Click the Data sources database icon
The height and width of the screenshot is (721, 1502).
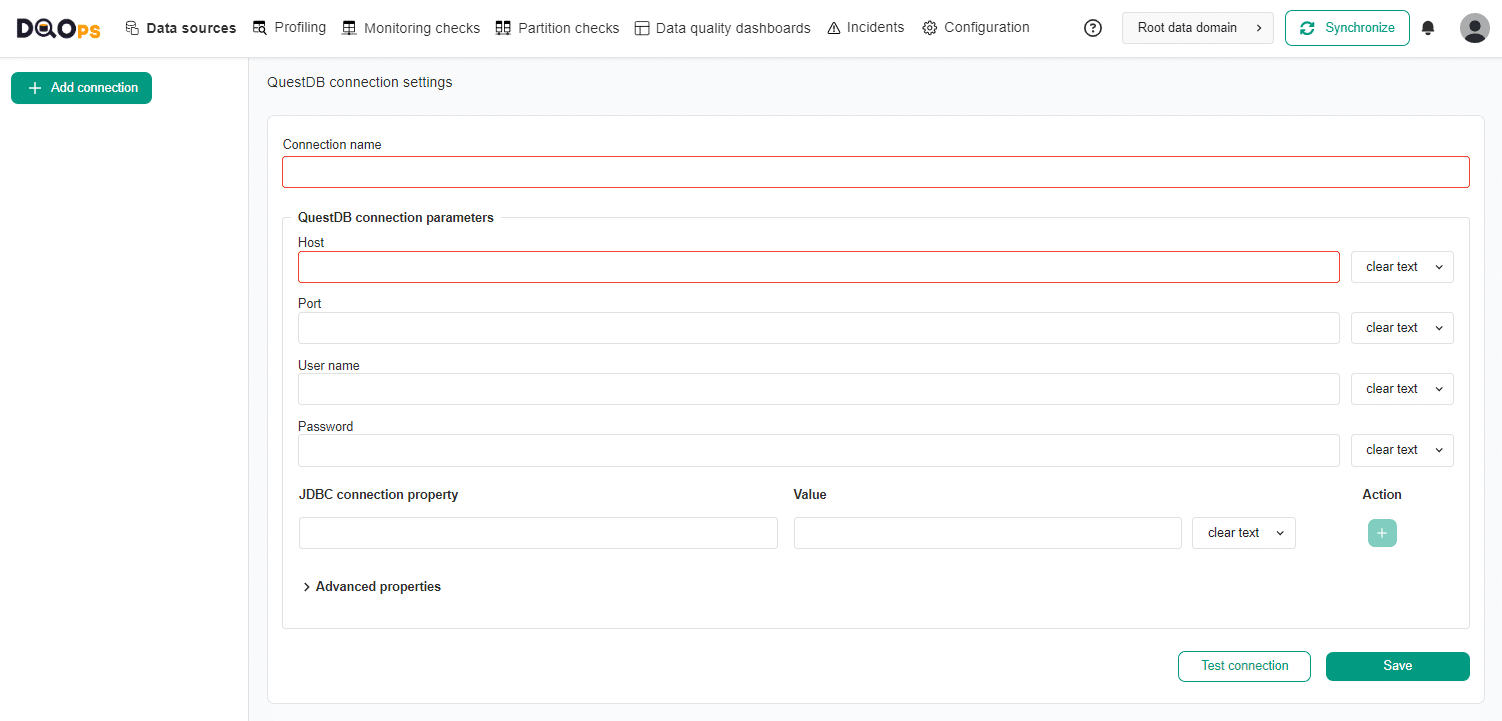(x=132, y=28)
